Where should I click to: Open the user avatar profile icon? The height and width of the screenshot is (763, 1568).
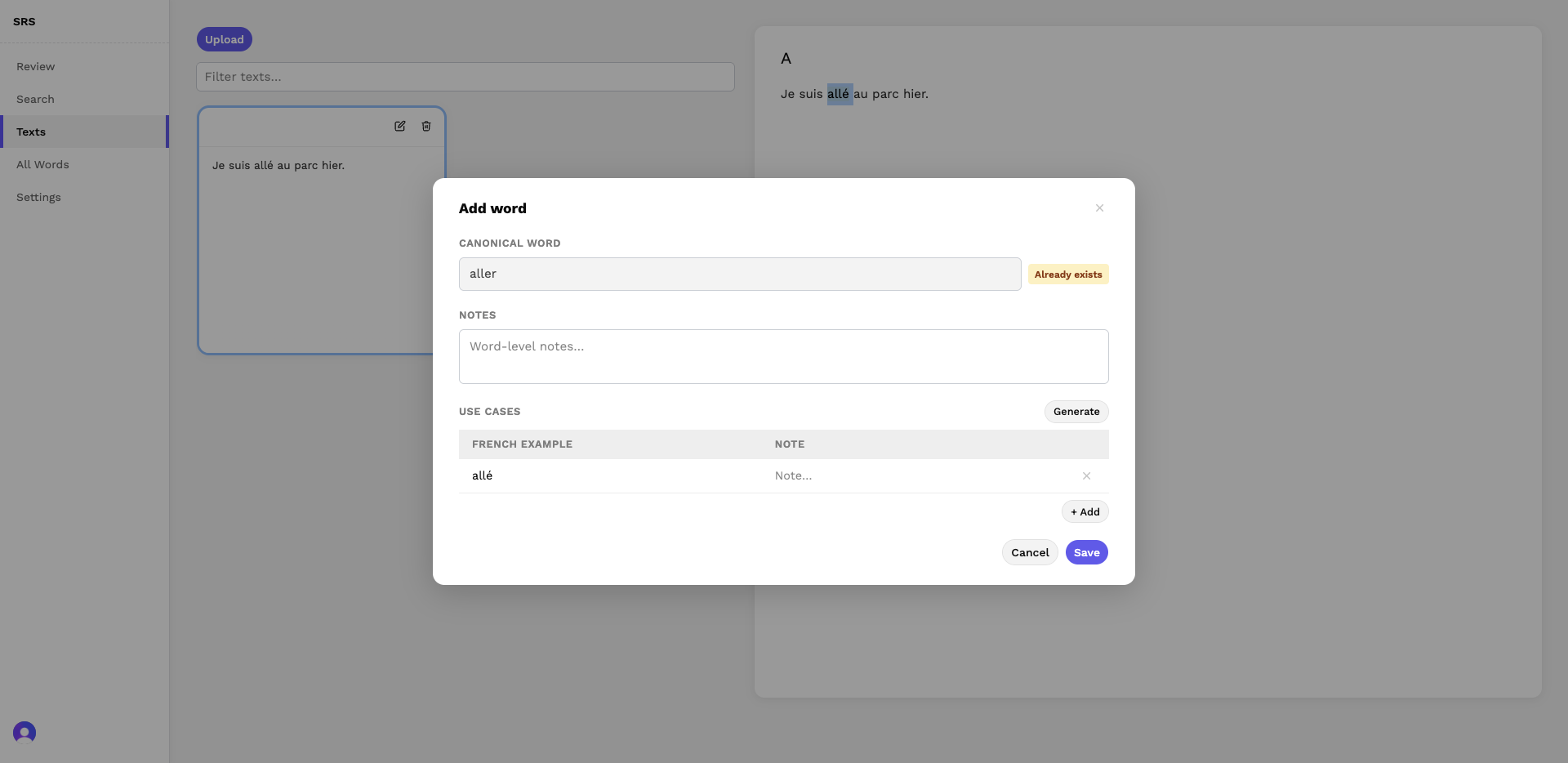24,732
